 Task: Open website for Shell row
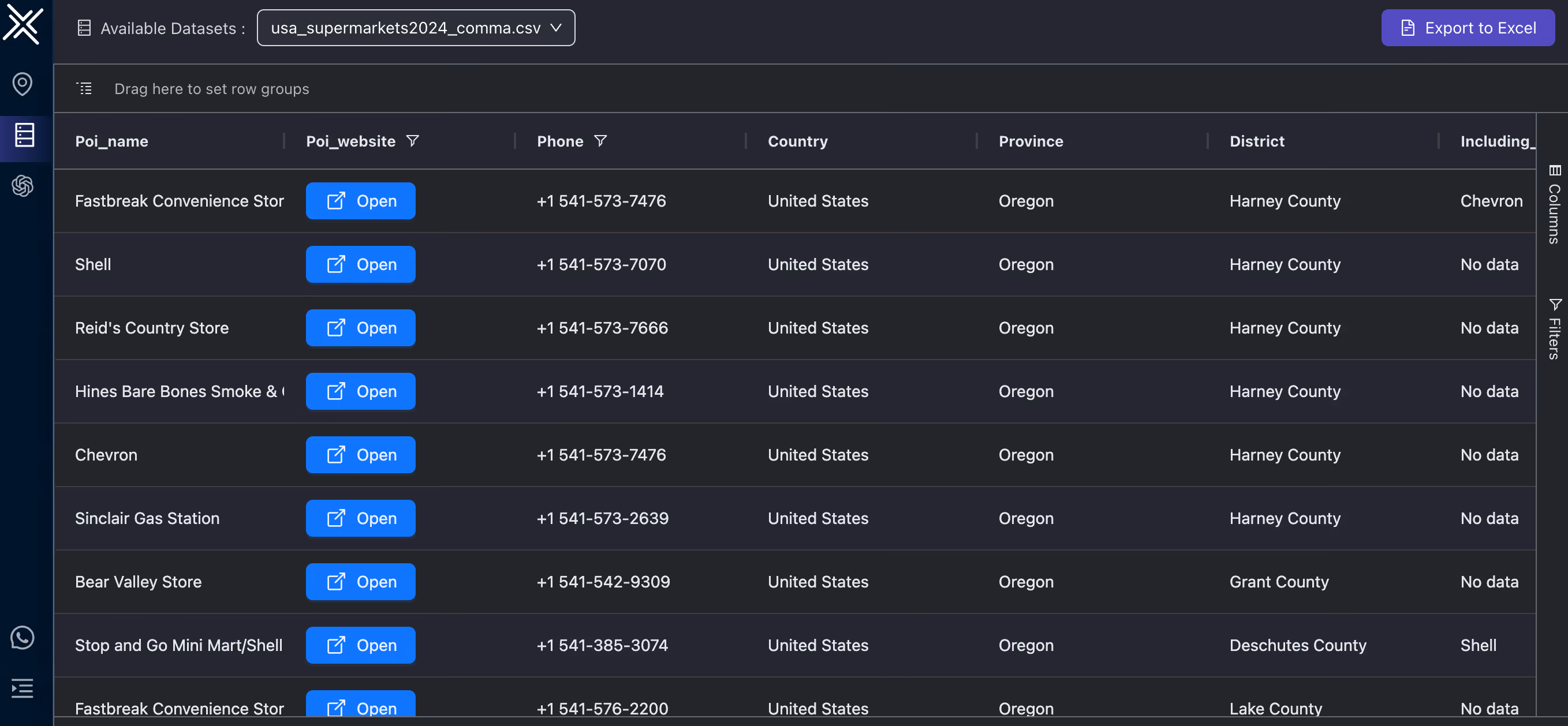pos(360,264)
